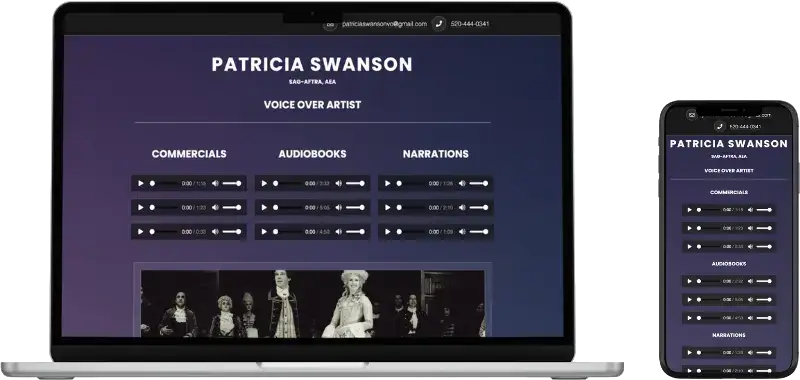Click COMMERCIALS heading on laptop

(189, 154)
